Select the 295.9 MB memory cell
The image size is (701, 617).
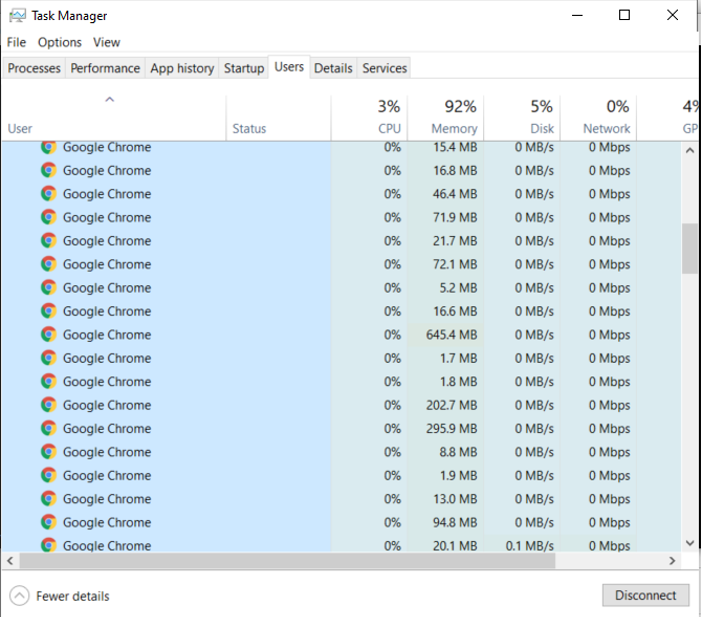446,428
